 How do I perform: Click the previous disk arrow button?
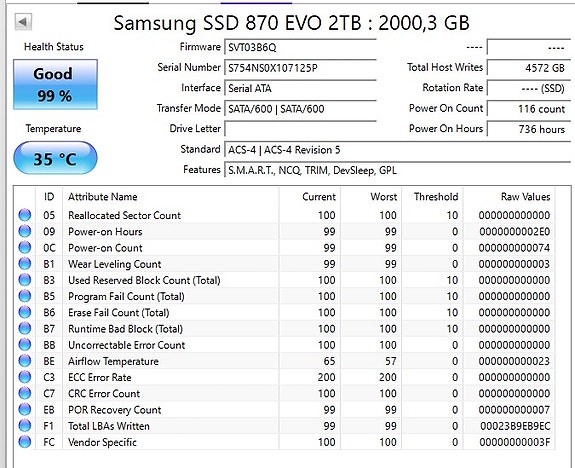(x=23, y=22)
